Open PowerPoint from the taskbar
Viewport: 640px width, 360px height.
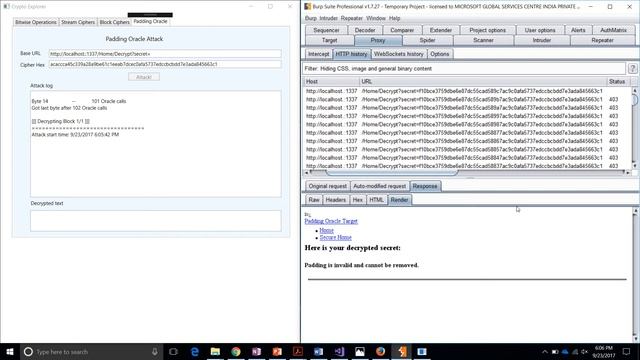click(277, 351)
